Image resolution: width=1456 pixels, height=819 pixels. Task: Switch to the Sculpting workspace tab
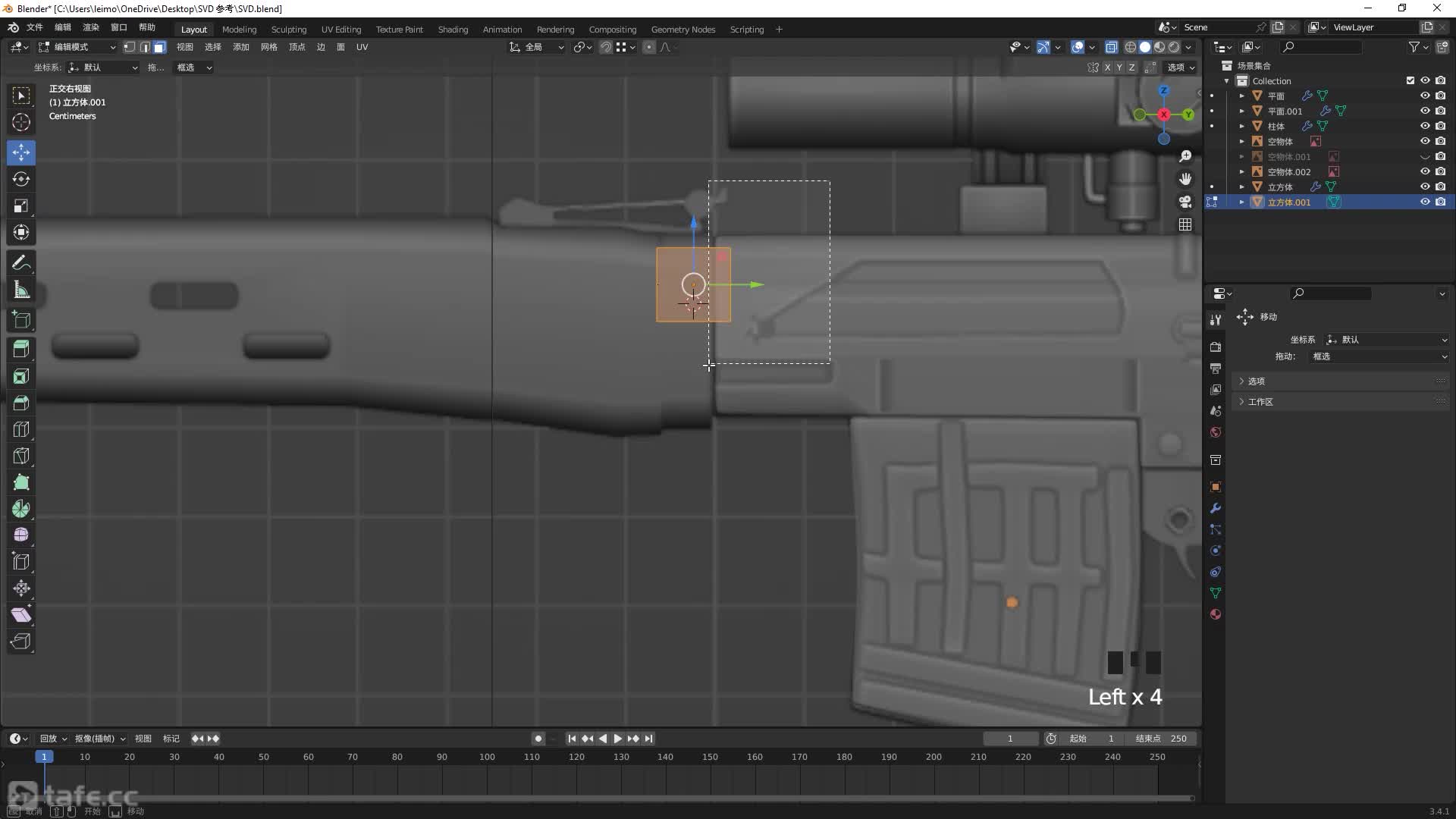click(x=289, y=30)
